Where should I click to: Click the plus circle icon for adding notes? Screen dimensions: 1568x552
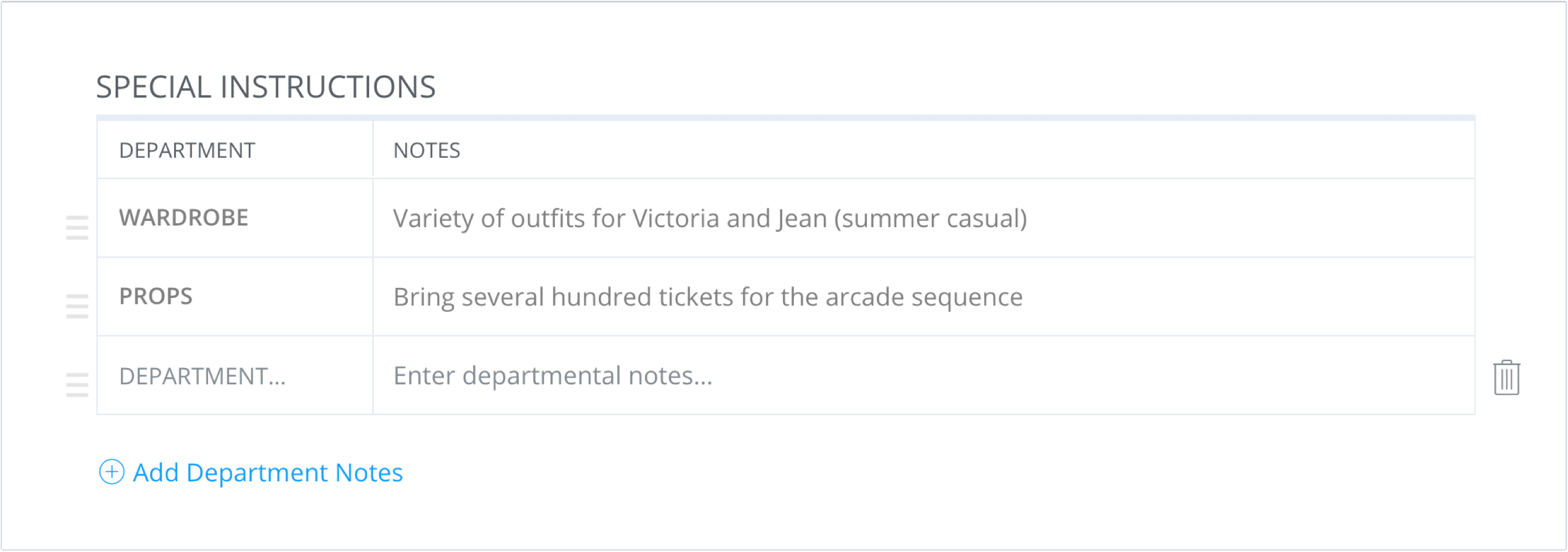(112, 471)
